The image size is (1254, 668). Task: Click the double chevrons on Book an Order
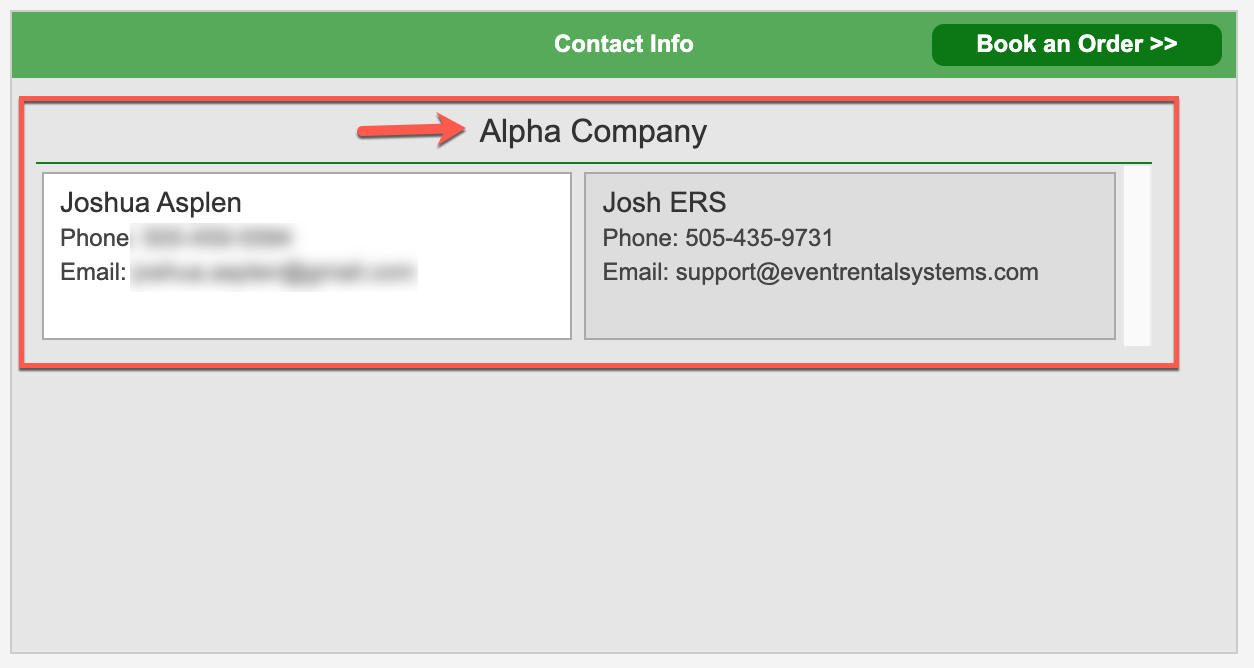click(1163, 45)
